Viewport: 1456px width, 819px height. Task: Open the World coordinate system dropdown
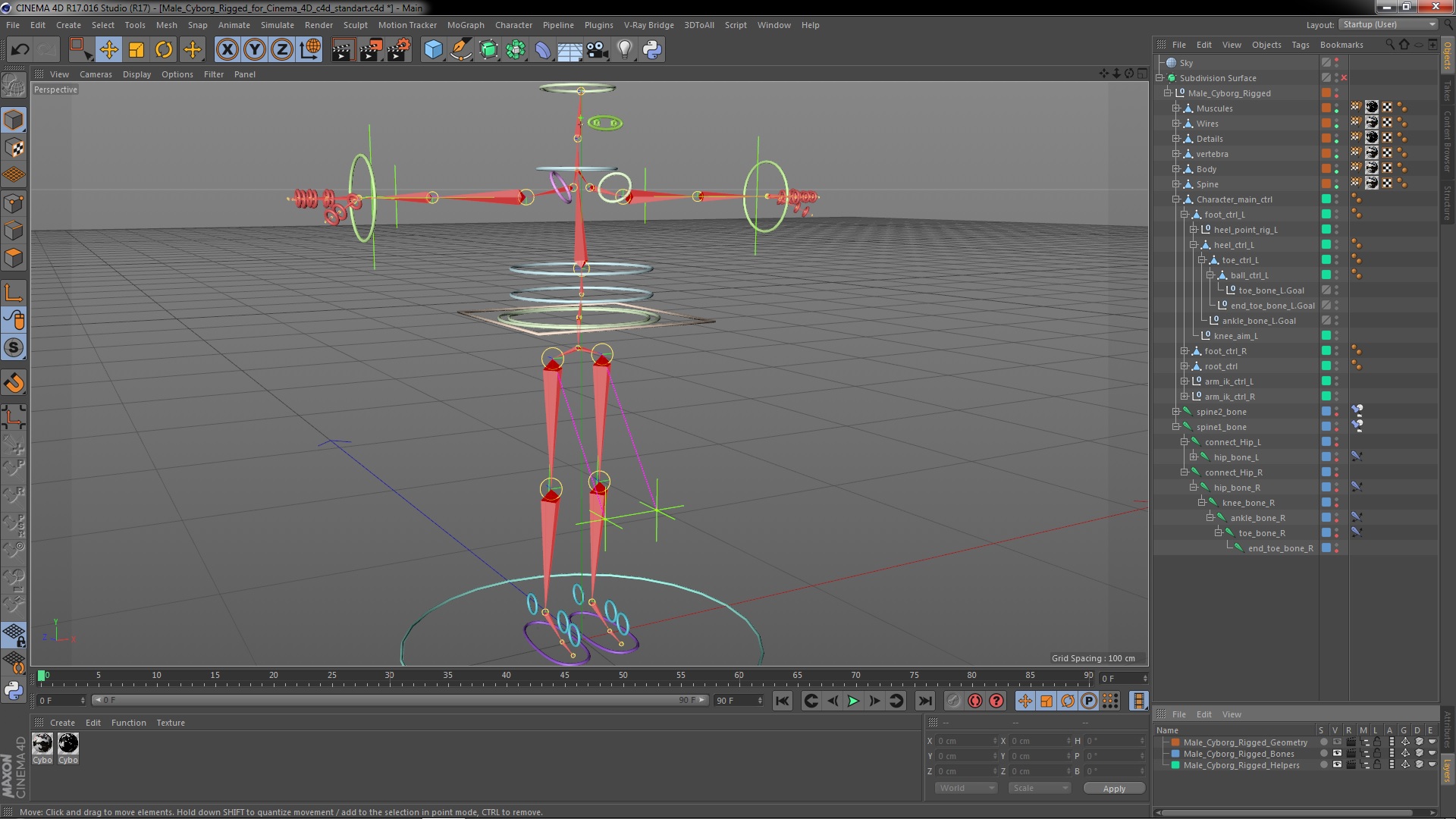pyautogui.click(x=965, y=788)
